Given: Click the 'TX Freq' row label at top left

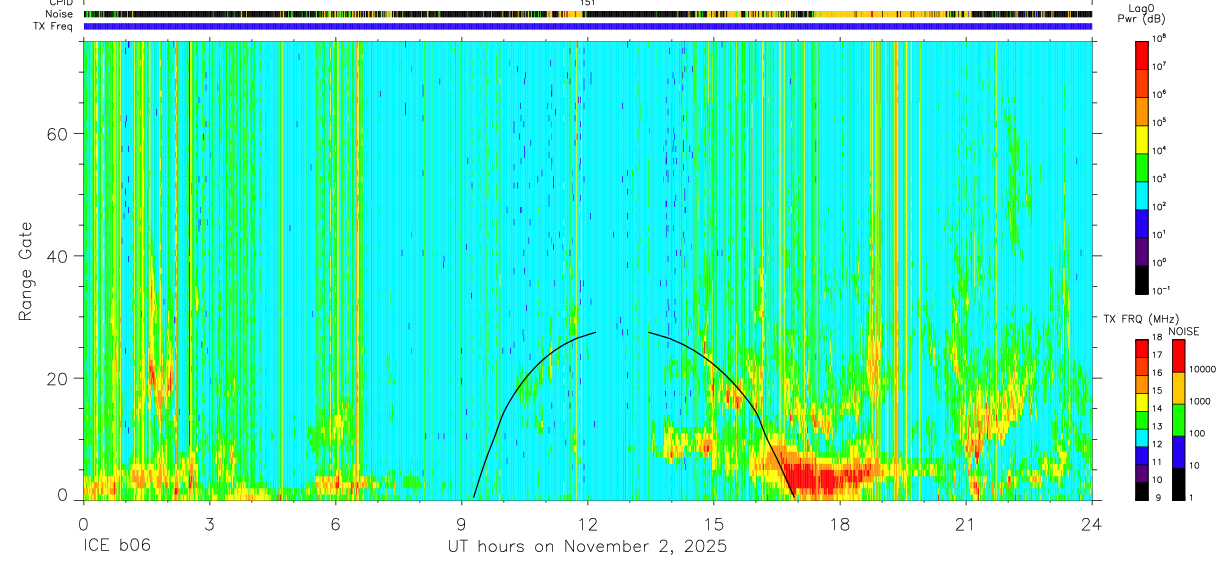Looking at the screenshot, I should click(x=54, y=26).
